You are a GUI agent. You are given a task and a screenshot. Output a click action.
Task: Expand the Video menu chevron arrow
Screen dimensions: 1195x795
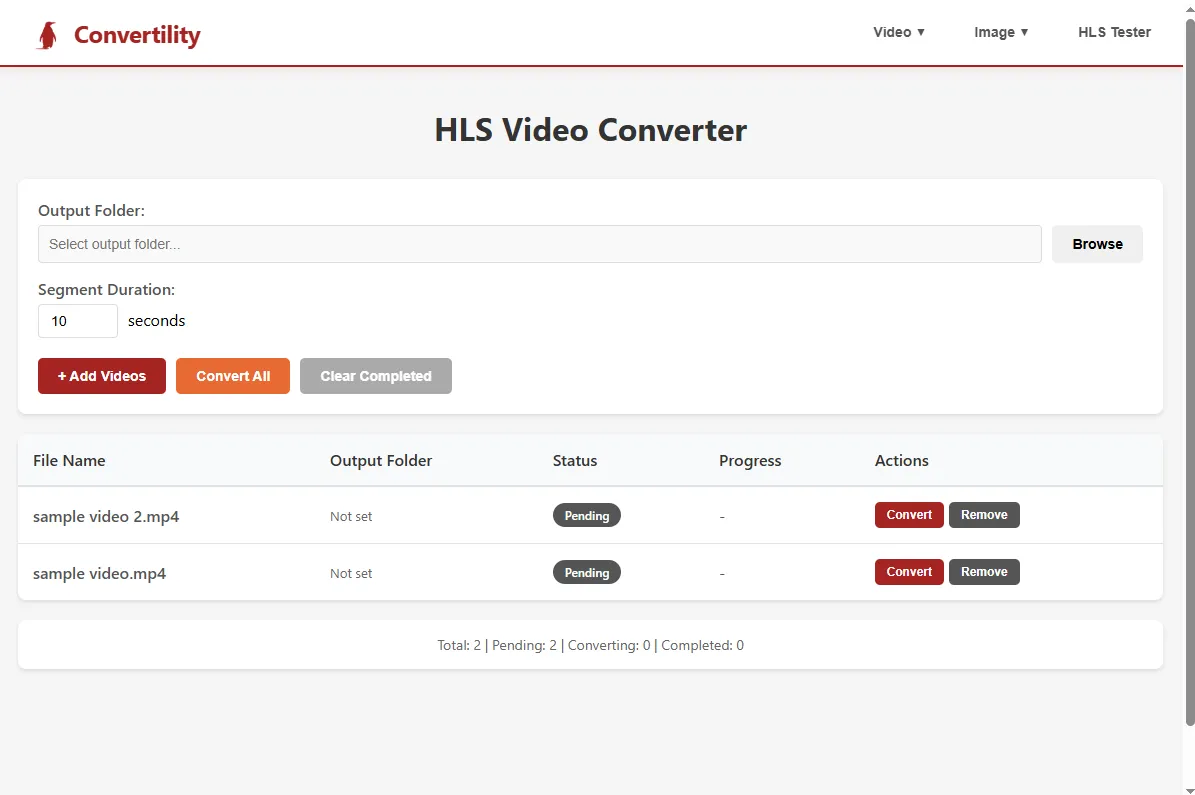tap(922, 32)
